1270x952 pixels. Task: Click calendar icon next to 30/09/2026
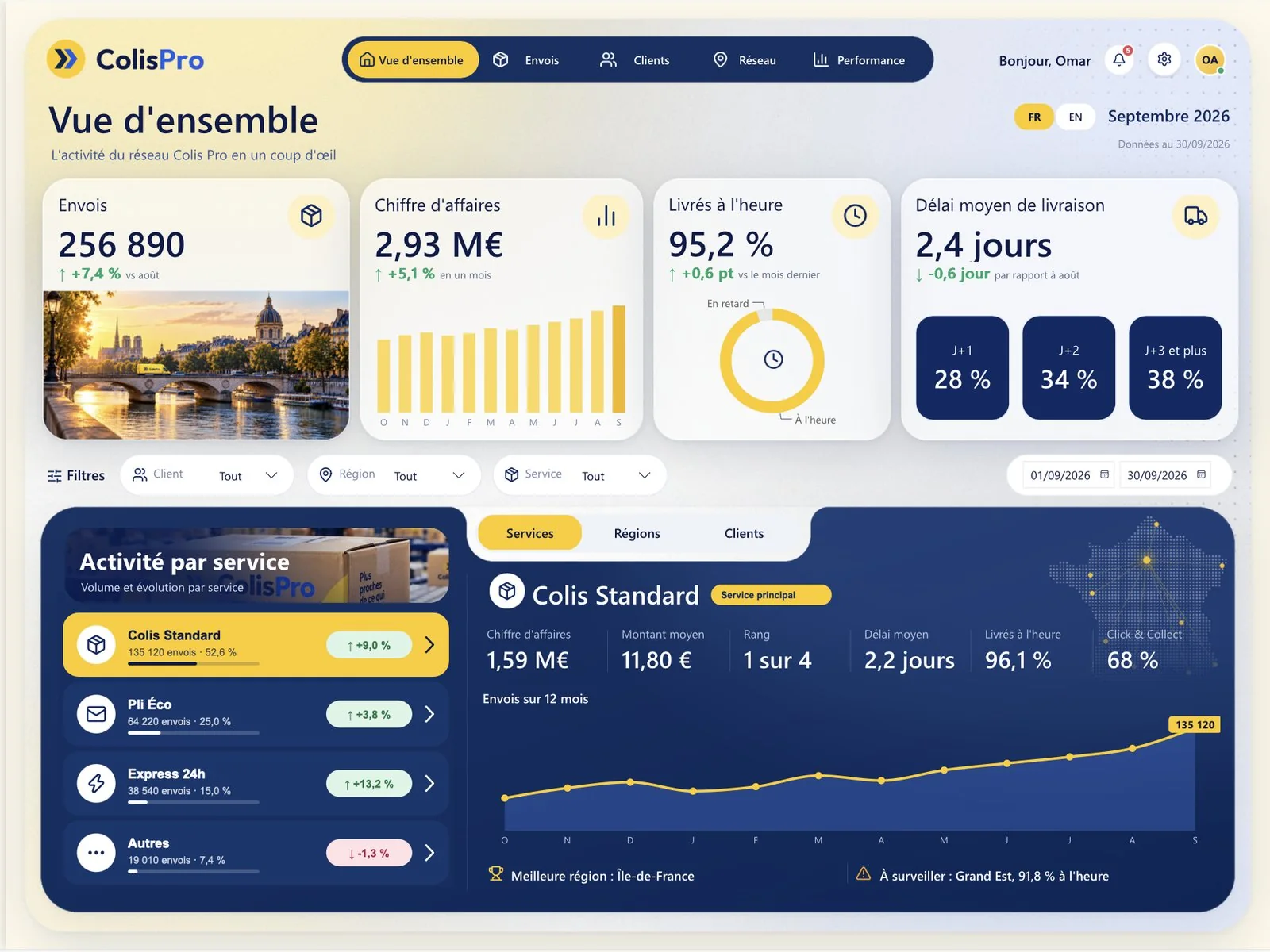[x=1201, y=474]
